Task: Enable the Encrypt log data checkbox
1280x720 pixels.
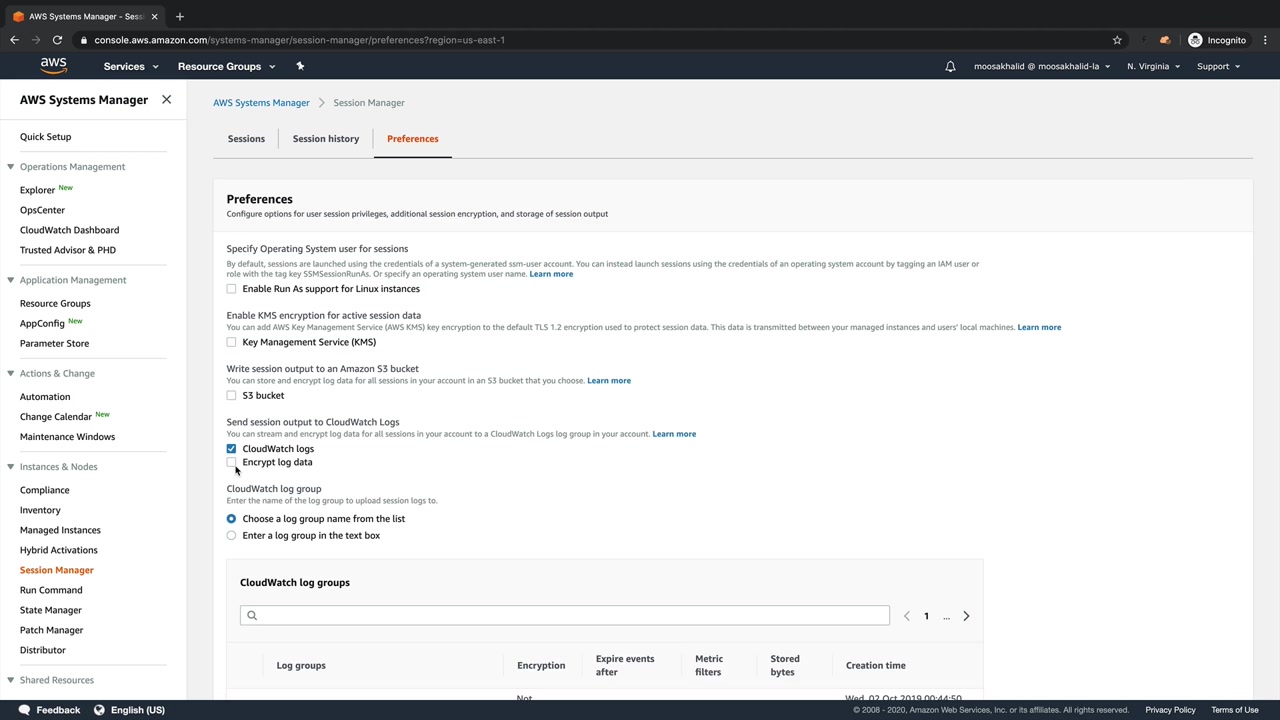Action: [x=231, y=463]
